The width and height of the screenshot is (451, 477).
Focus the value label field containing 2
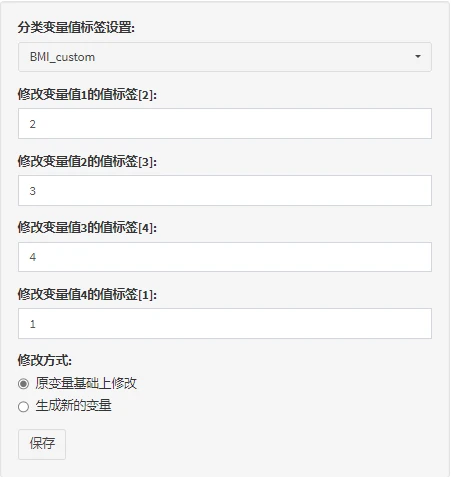[225, 123]
